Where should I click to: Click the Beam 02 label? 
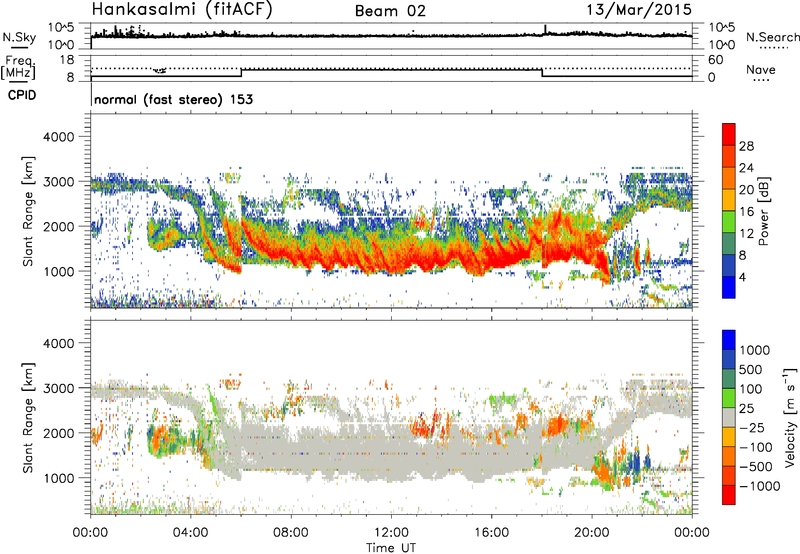[x=390, y=11]
